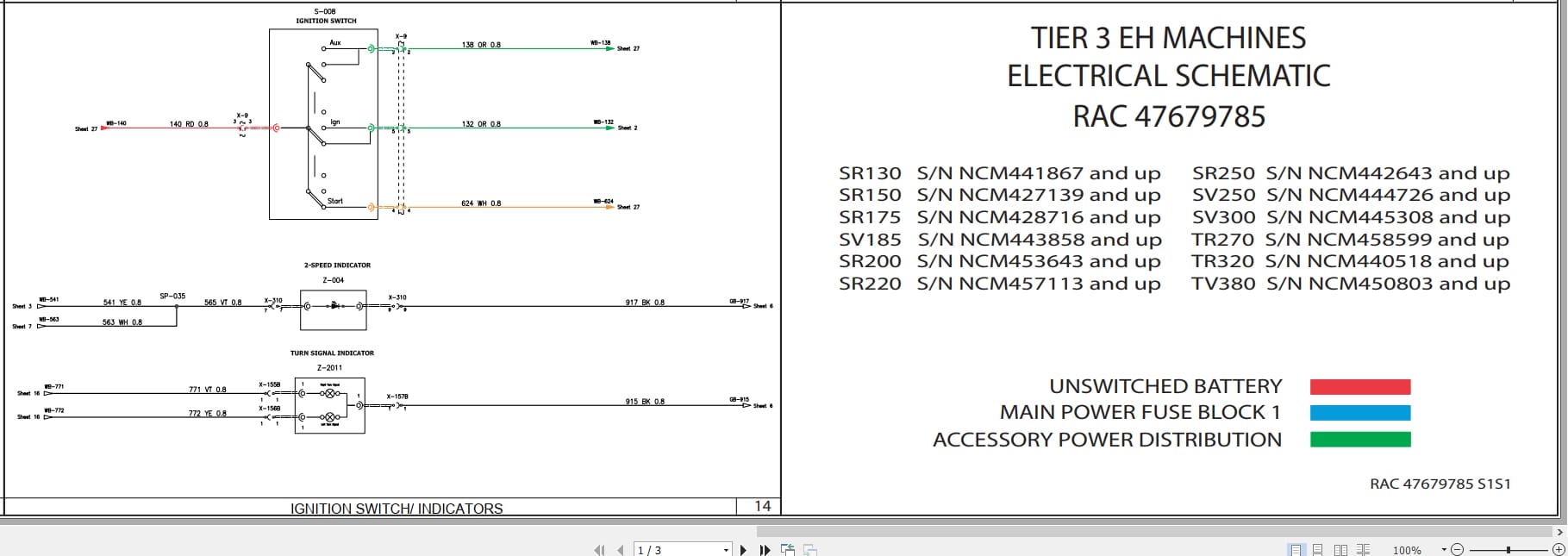Go to the first page
The width and height of the screenshot is (1568, 556).
pos(599,550)
